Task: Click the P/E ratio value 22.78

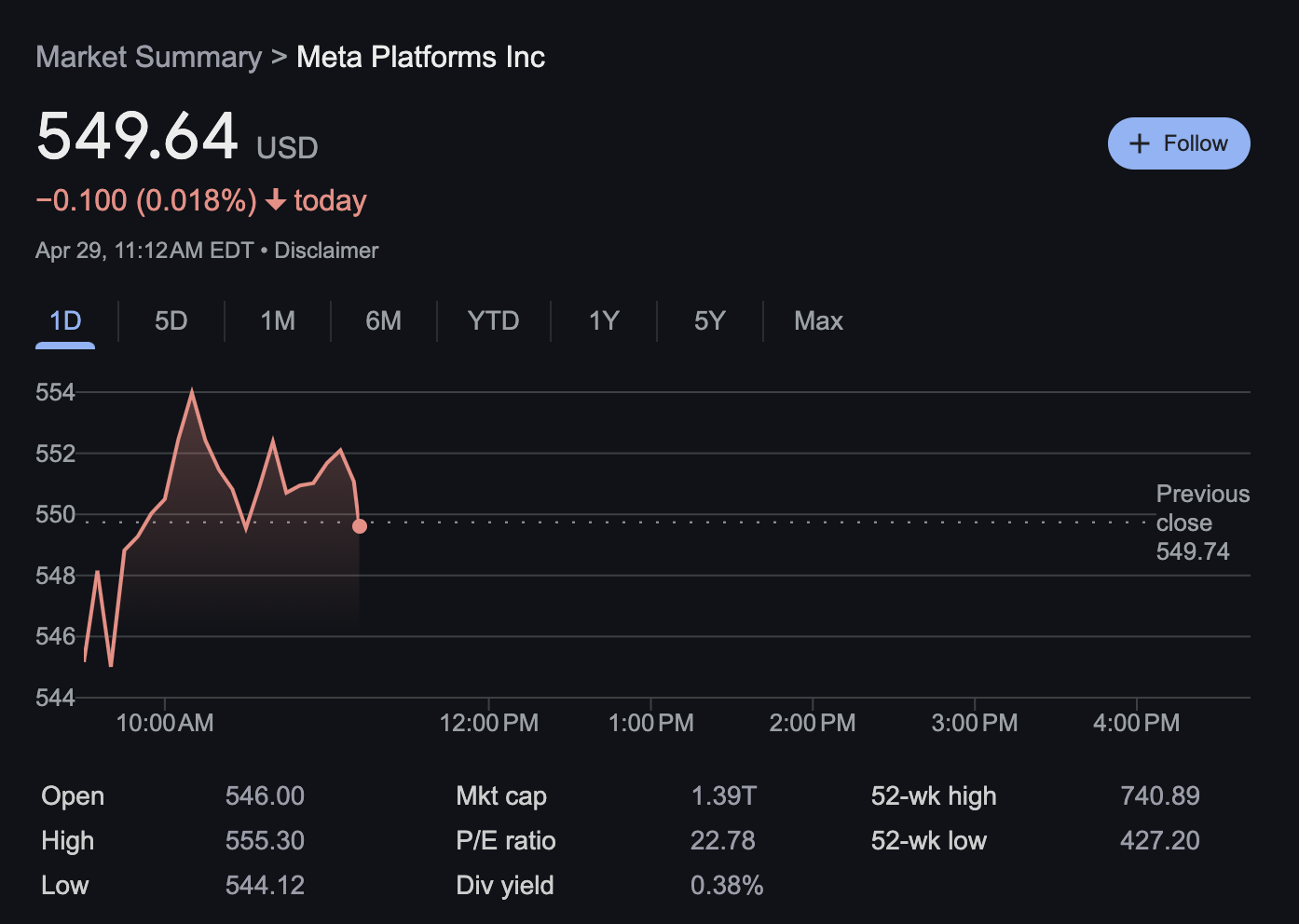Action: point(723,841)
